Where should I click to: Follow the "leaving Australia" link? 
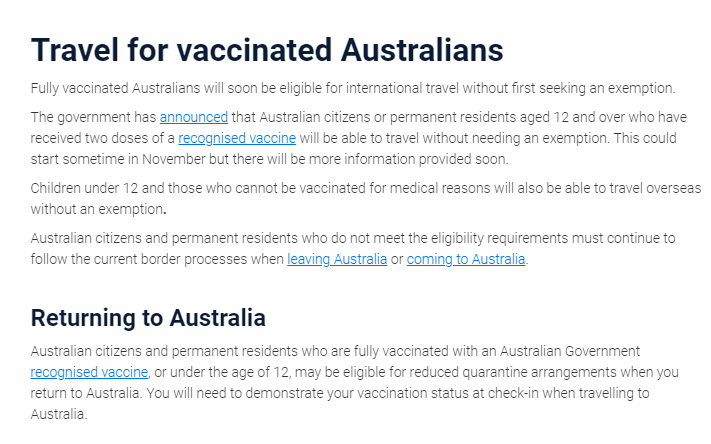(337, 259)
